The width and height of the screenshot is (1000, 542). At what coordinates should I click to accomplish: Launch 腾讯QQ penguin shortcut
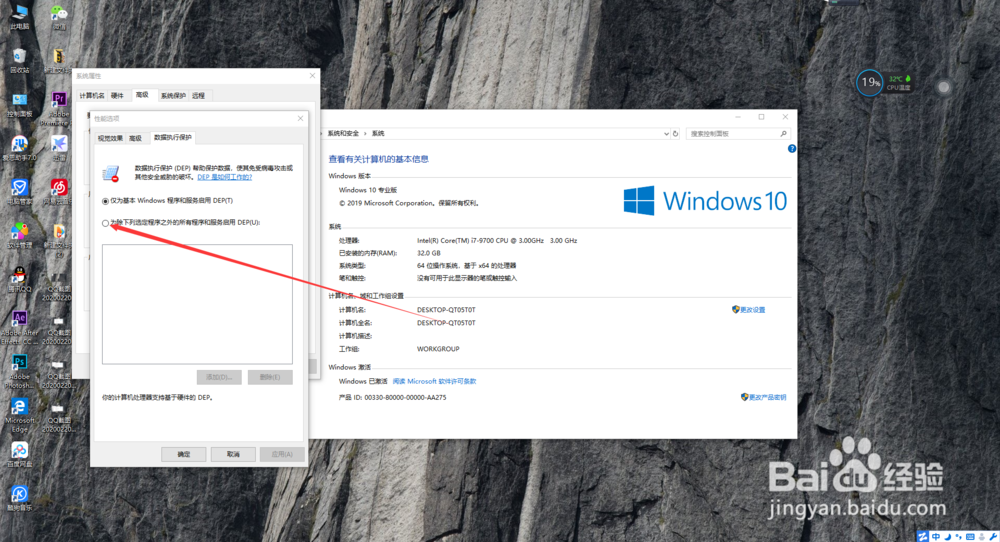[x=19, y=279]
